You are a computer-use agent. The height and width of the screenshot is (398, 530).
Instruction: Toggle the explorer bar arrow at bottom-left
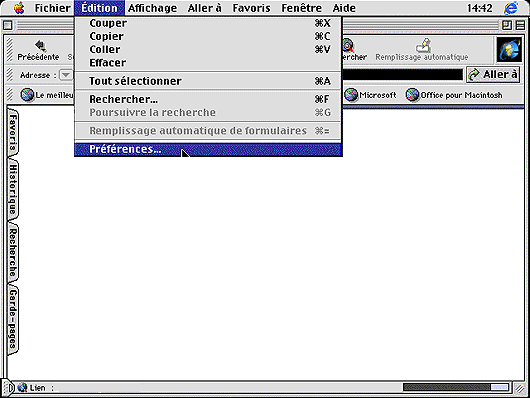[9, 388]
